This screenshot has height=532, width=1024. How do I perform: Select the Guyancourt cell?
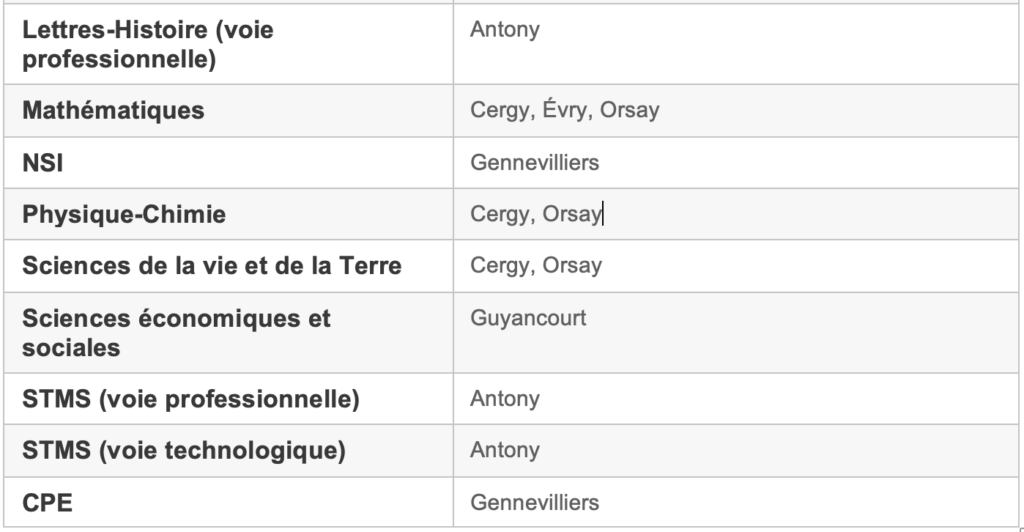pyautogui.click(x=528, y=318)
